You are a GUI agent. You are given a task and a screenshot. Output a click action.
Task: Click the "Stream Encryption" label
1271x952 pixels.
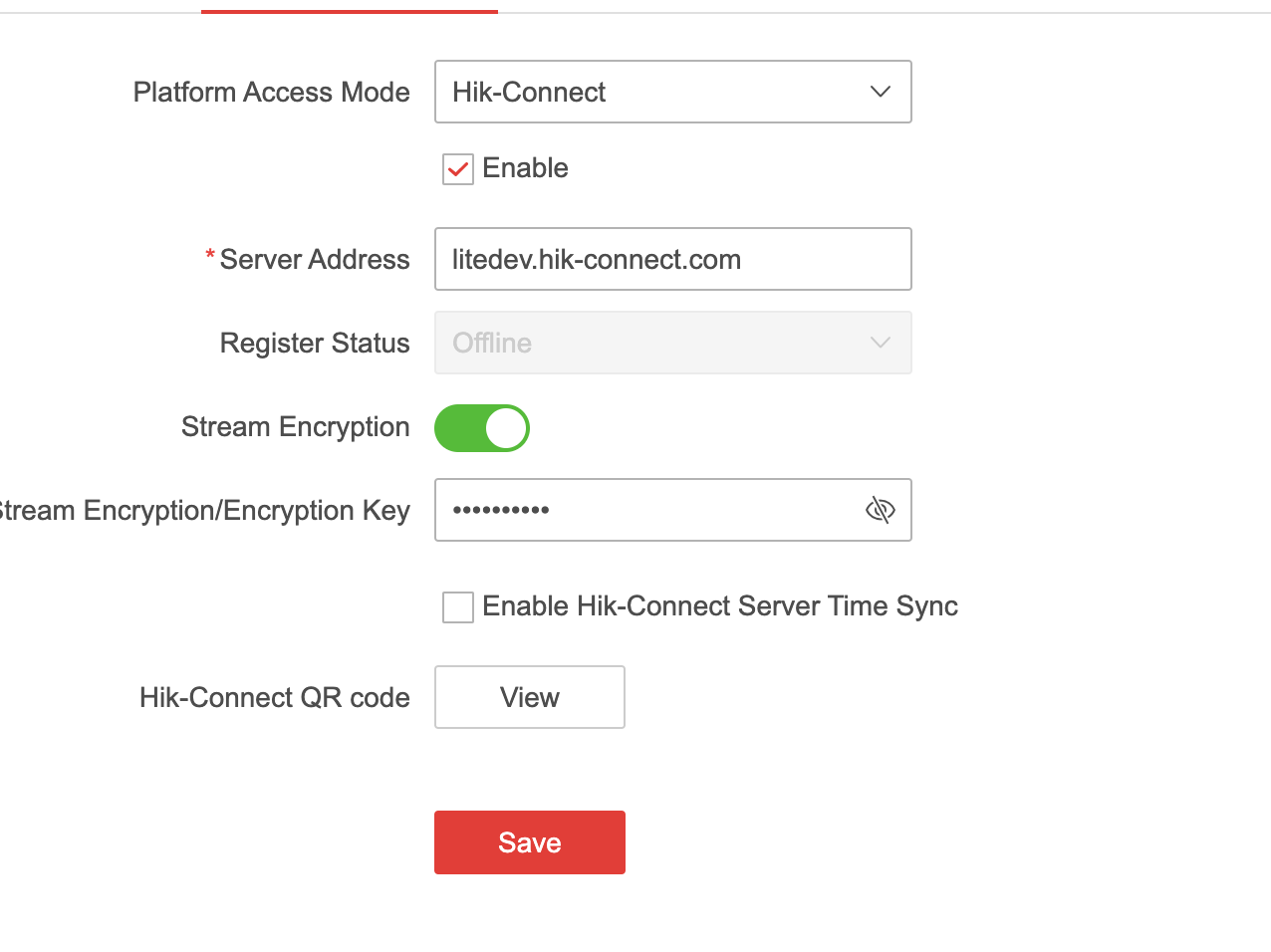point(295,427)
